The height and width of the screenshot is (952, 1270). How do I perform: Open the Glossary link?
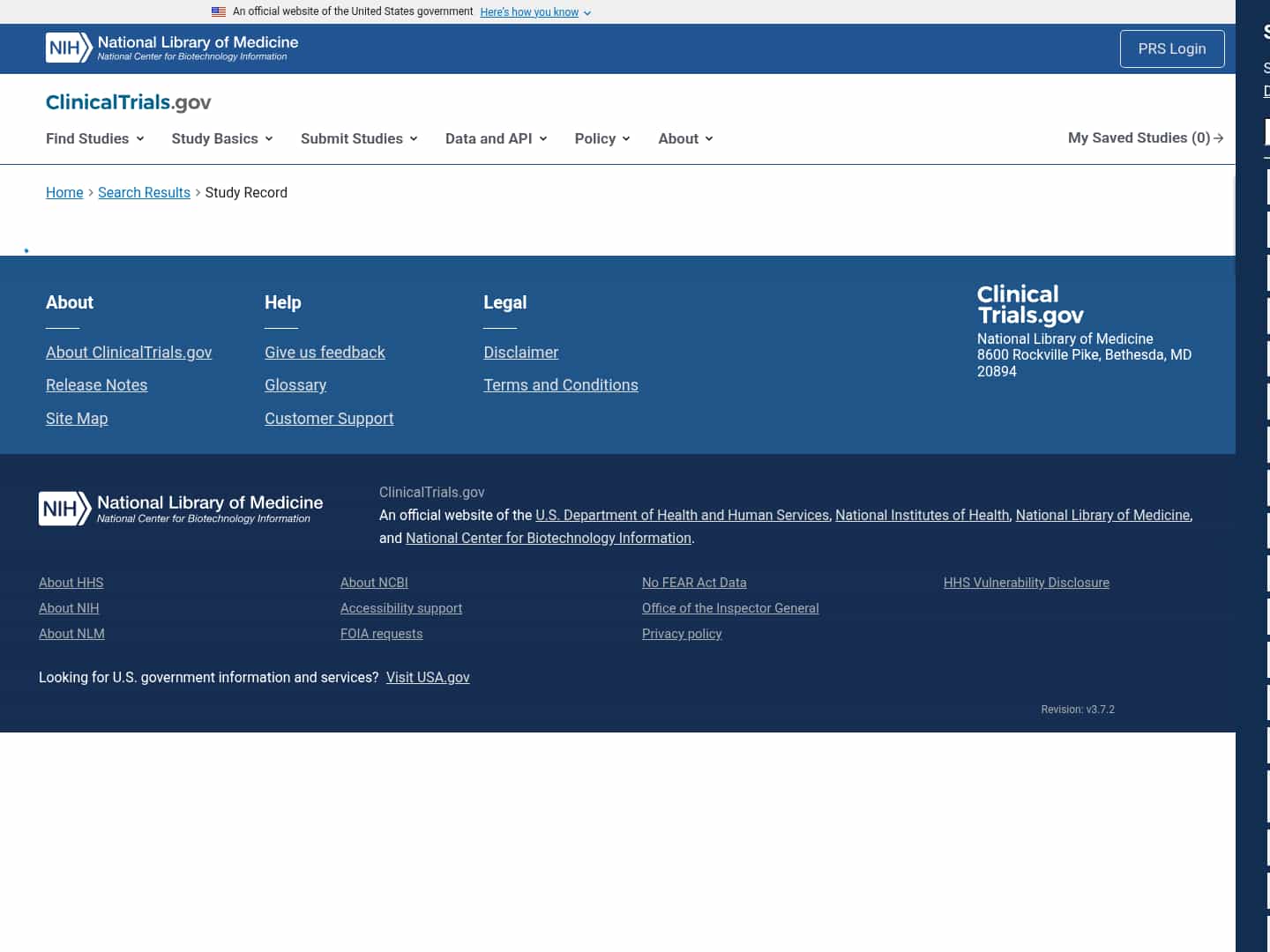295,385
